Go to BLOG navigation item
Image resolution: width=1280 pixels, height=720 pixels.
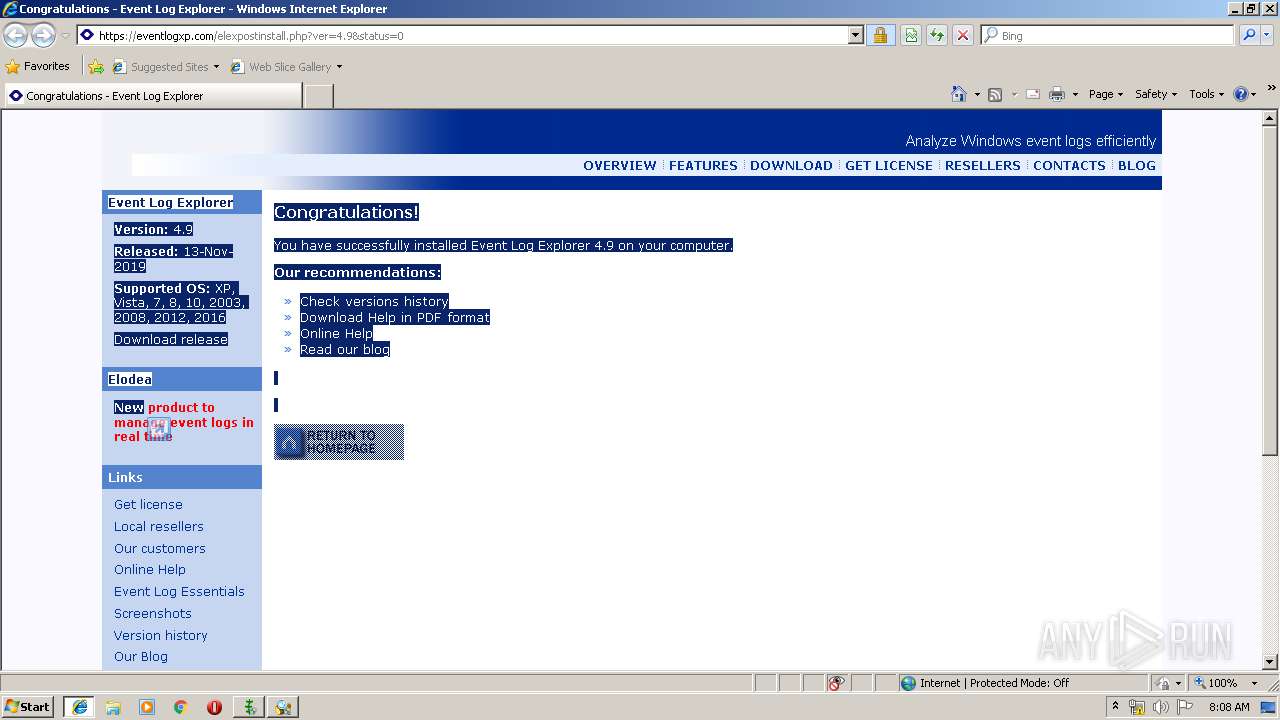coord(1137,165)
